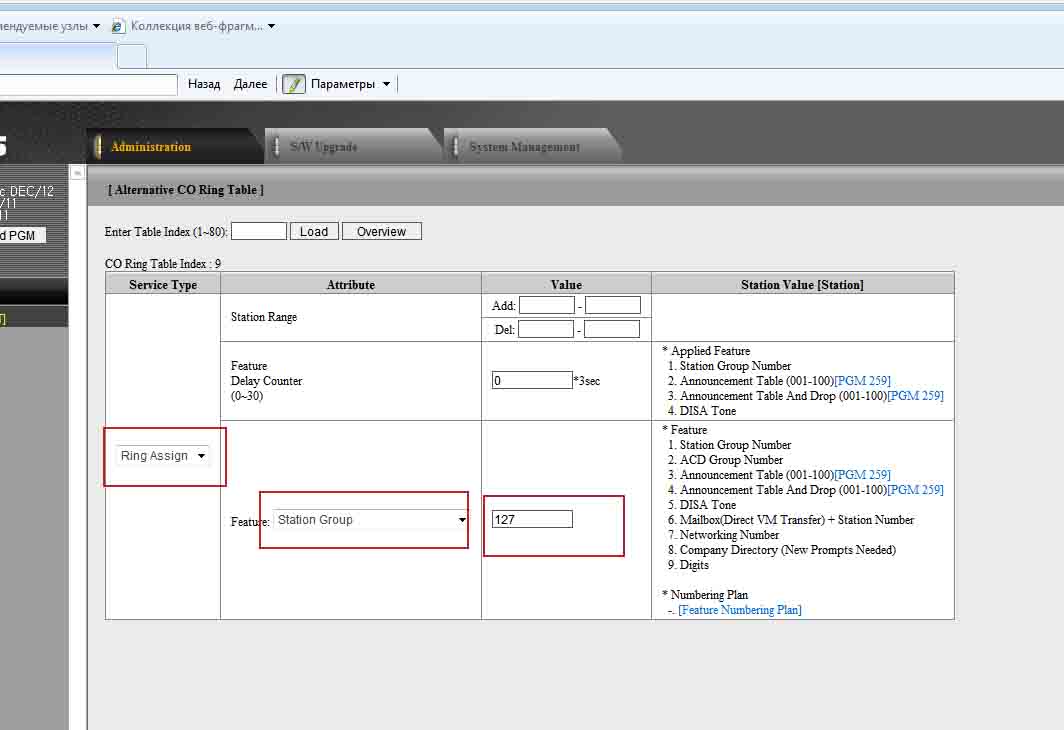
Task: Click the highlighter pencil icon in find bar
Action: tap(293, 84)
